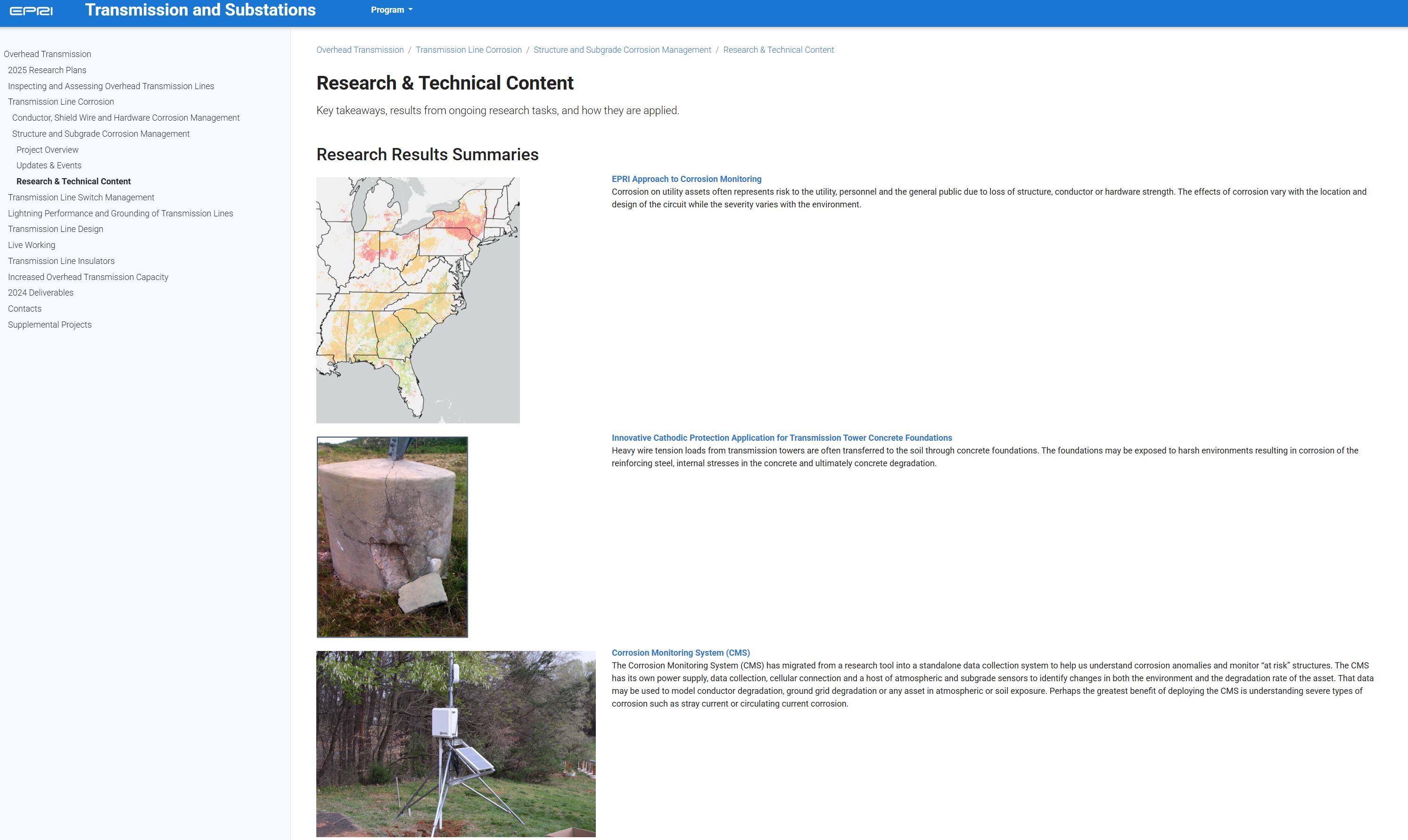This screenshot has width=1408, height=840.
Task: Open Overhead Transmission in sidebar
Action: tap(48, 54)
